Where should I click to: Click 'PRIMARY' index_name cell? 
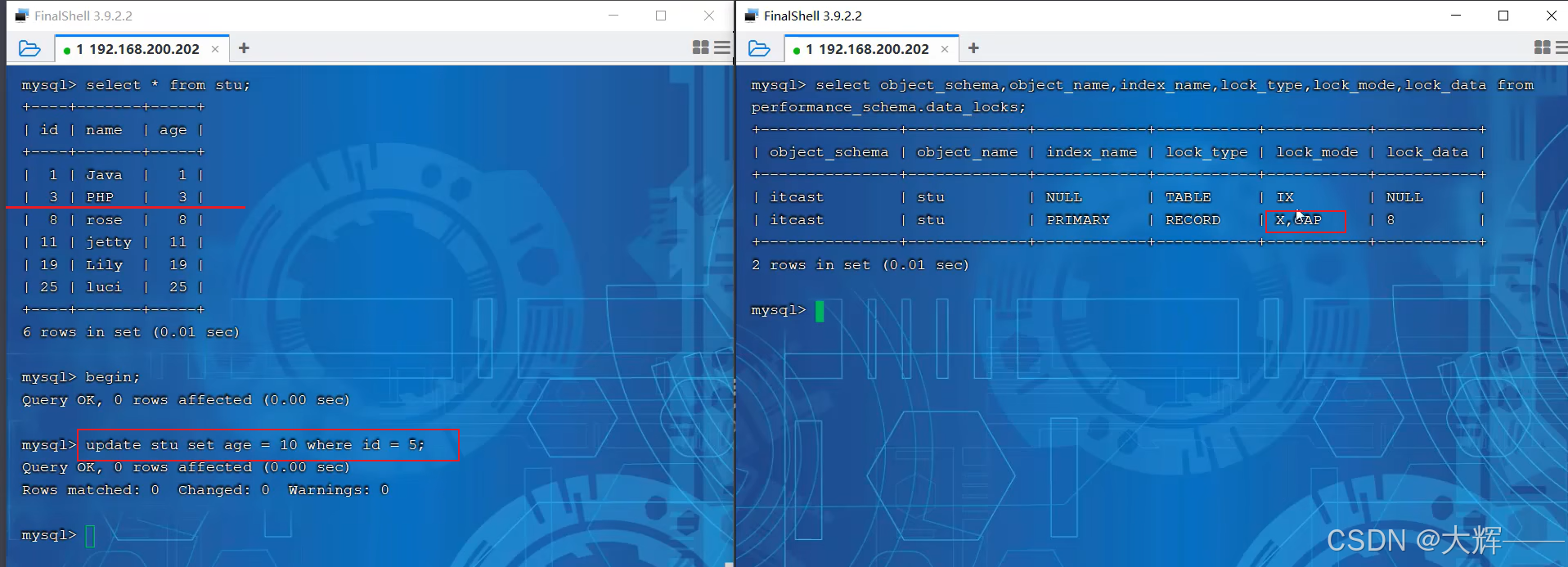coord(1078,220)
